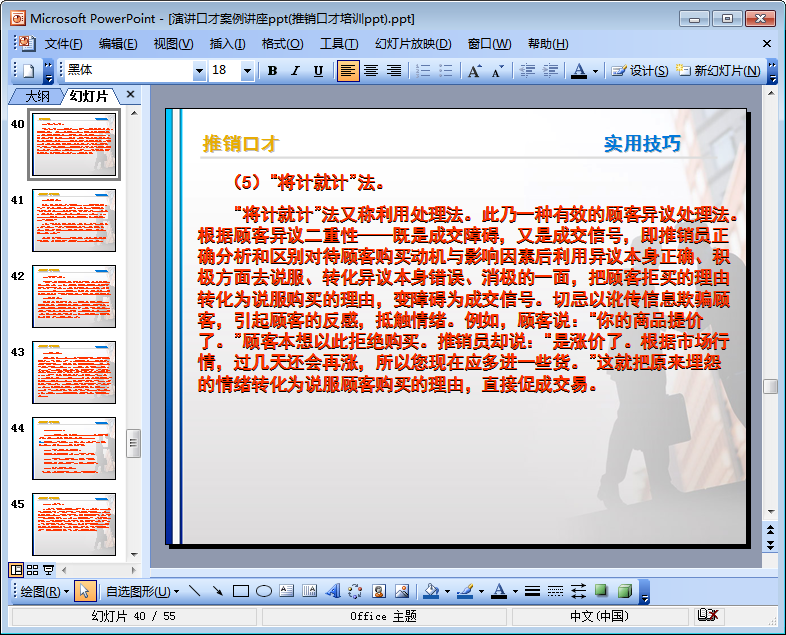
Task: Select the Line drawing tool
Action: coord(194,591)
